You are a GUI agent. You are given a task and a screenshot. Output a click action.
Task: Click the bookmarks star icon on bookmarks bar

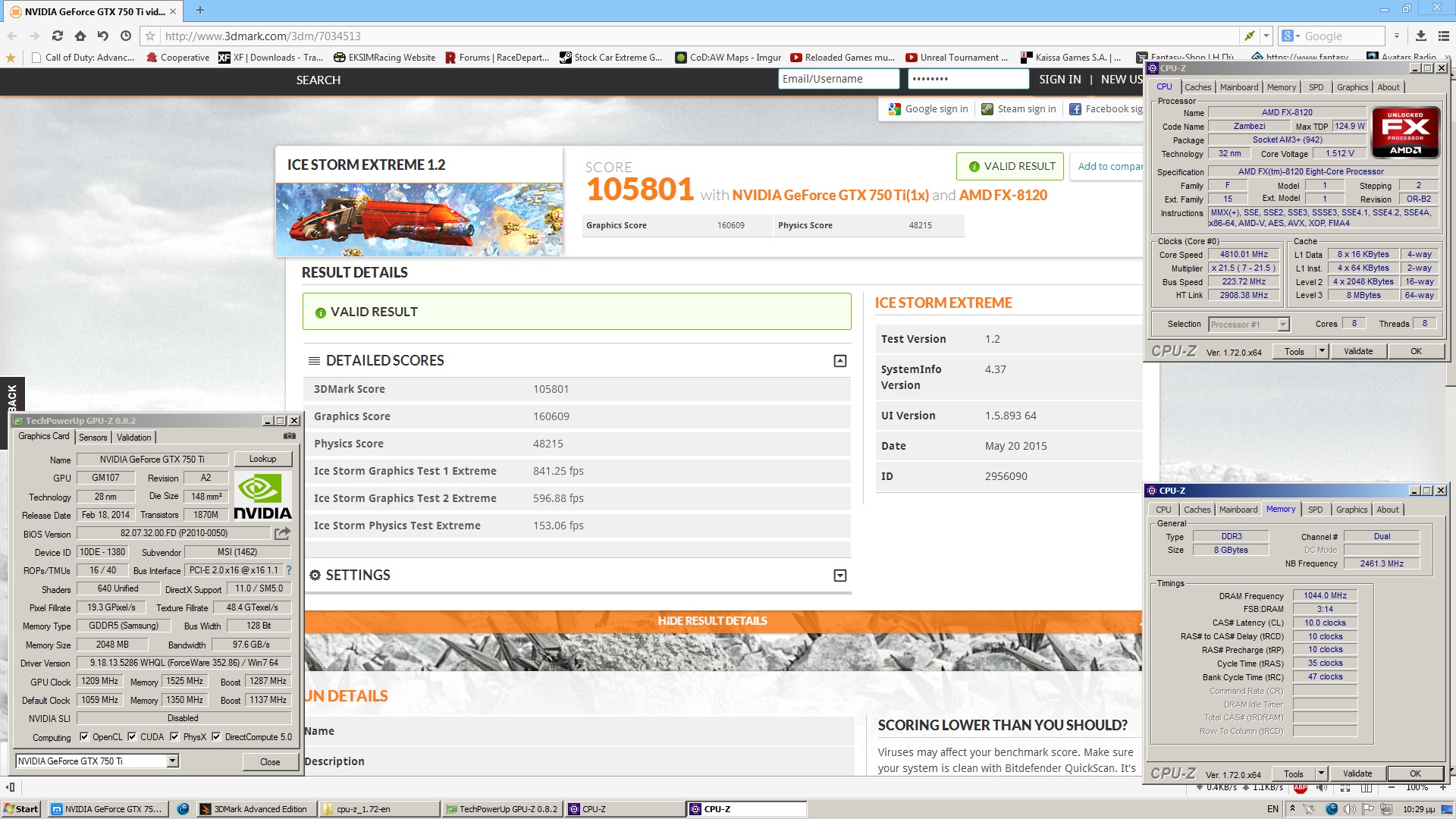(11, 58)
